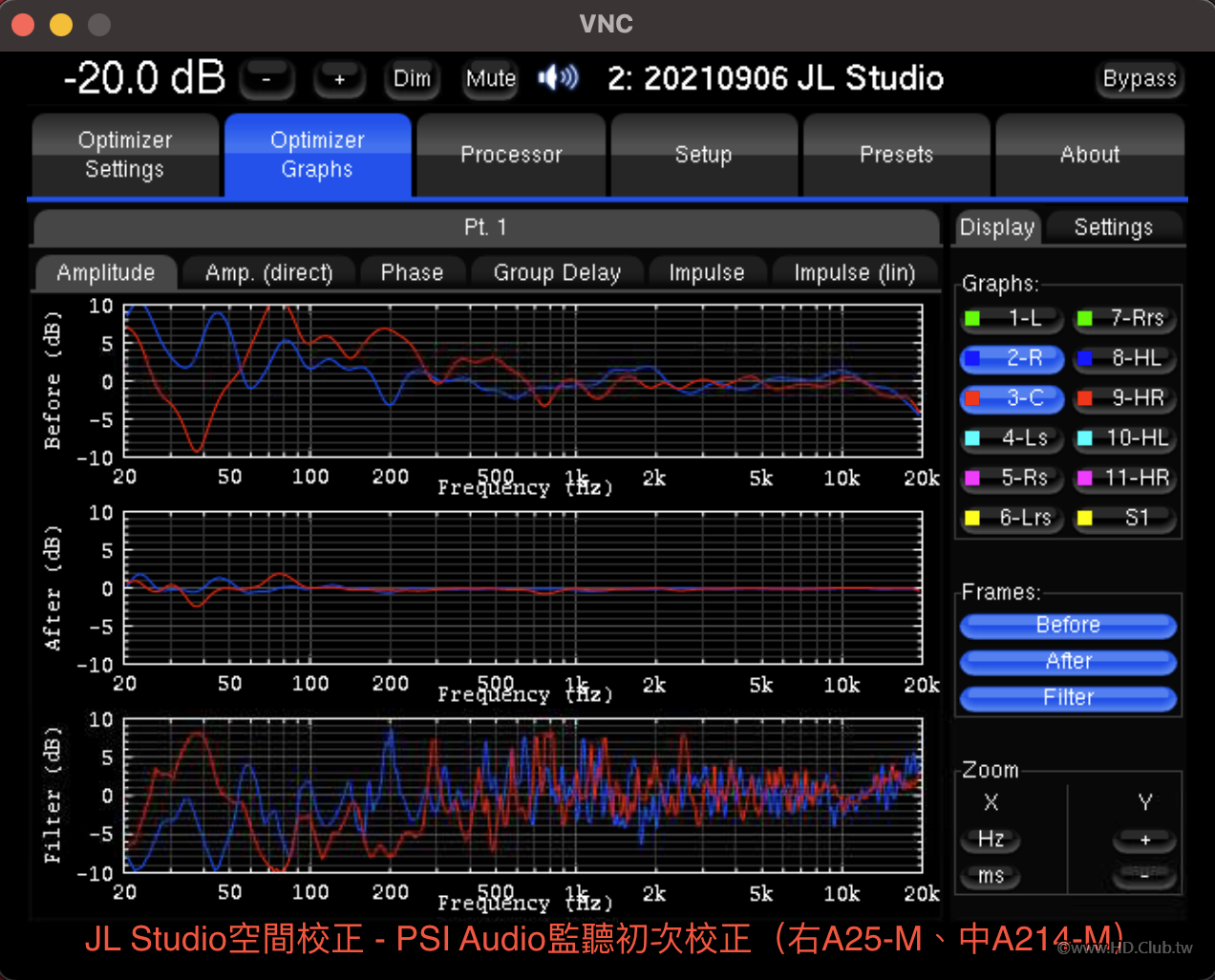The image size is (1215, 980).
Task: Decrease volume with the minus button
Action: pos(266,79)
